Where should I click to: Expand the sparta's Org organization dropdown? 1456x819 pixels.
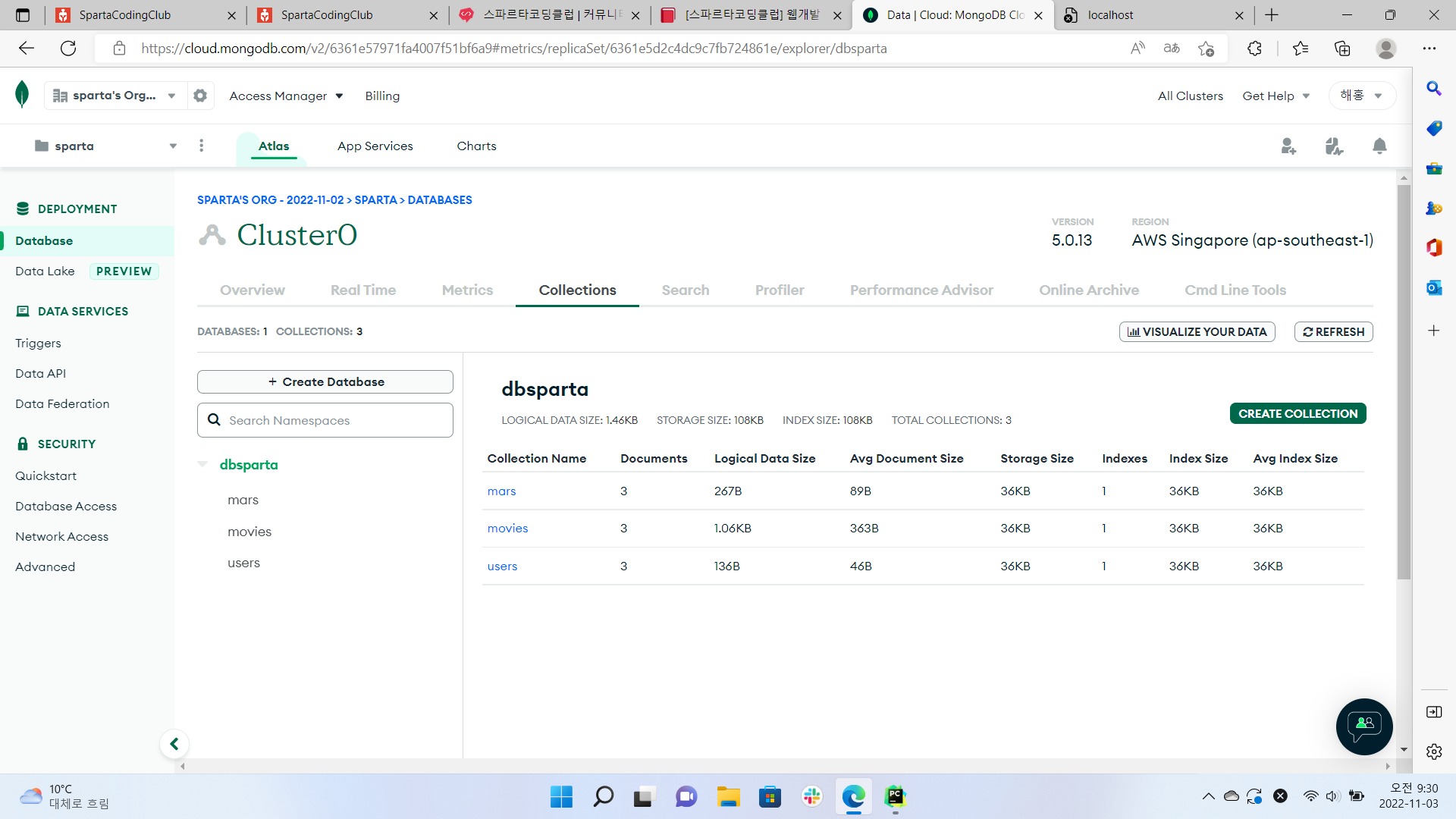[115, 96]
